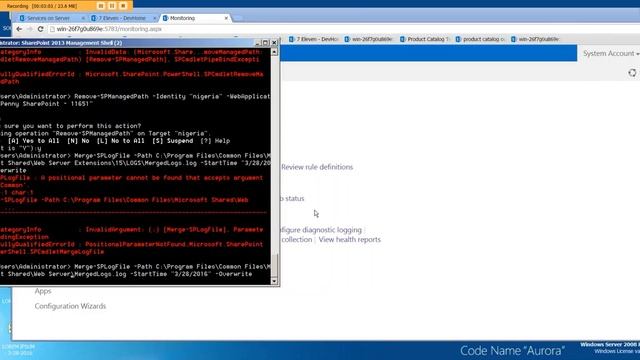This screenshot has width=640, height=360.
Task: Go back using the browser back arrow
Action: [x=19, y=29]
